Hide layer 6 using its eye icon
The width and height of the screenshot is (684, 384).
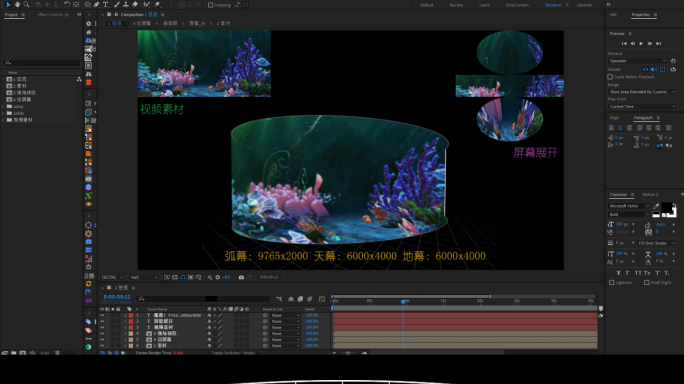tap(102, 346)
